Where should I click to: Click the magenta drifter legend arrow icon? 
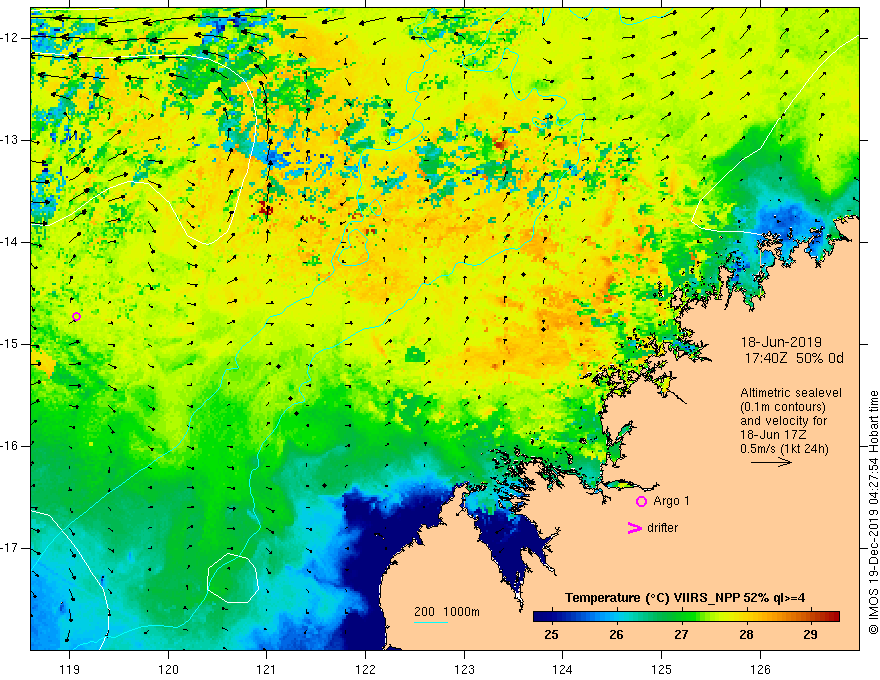coord(635,528)
